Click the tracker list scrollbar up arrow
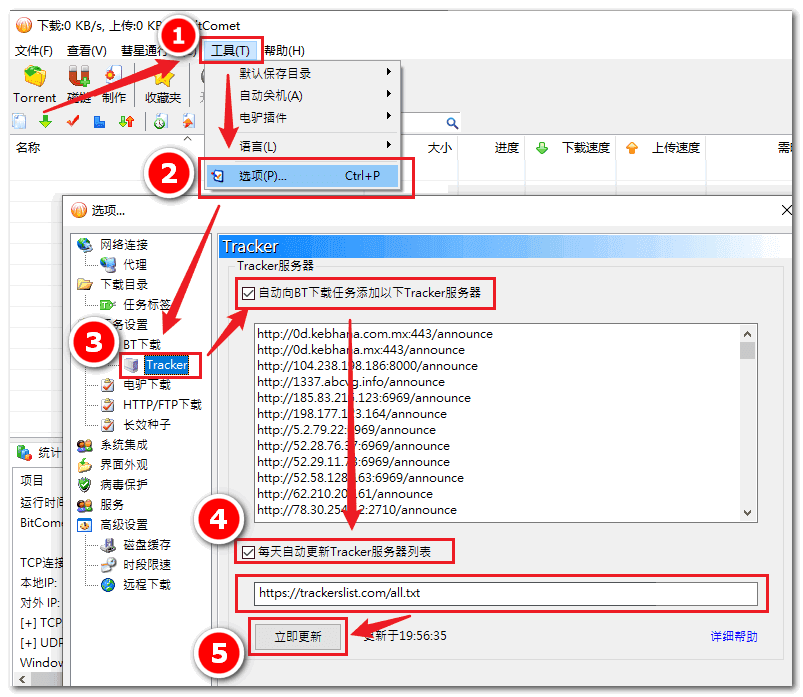The width and height of the screenshot is (803, 697). [747, 334]
